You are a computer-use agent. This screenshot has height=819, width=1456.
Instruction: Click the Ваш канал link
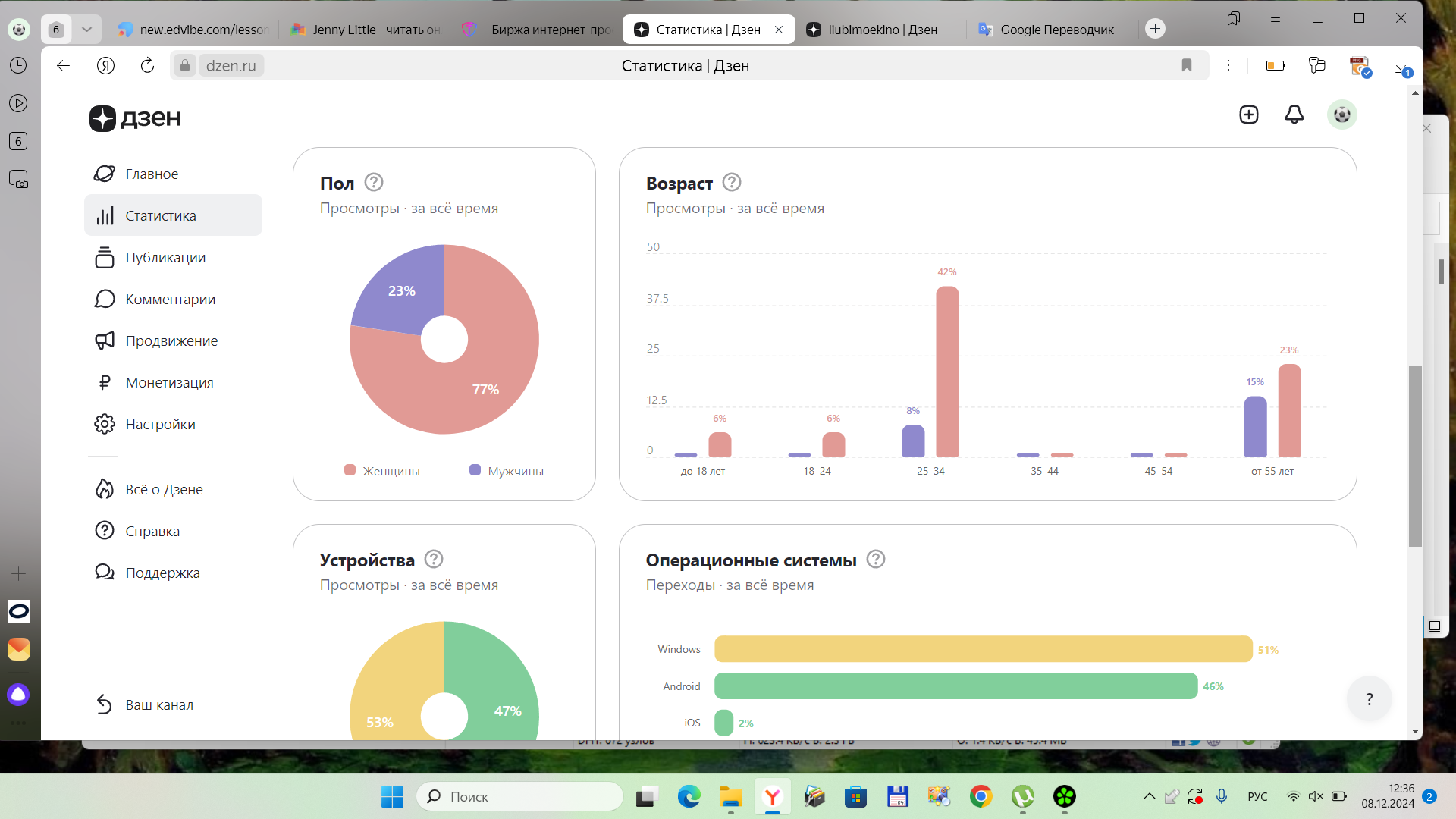click(x=158, y=705)
